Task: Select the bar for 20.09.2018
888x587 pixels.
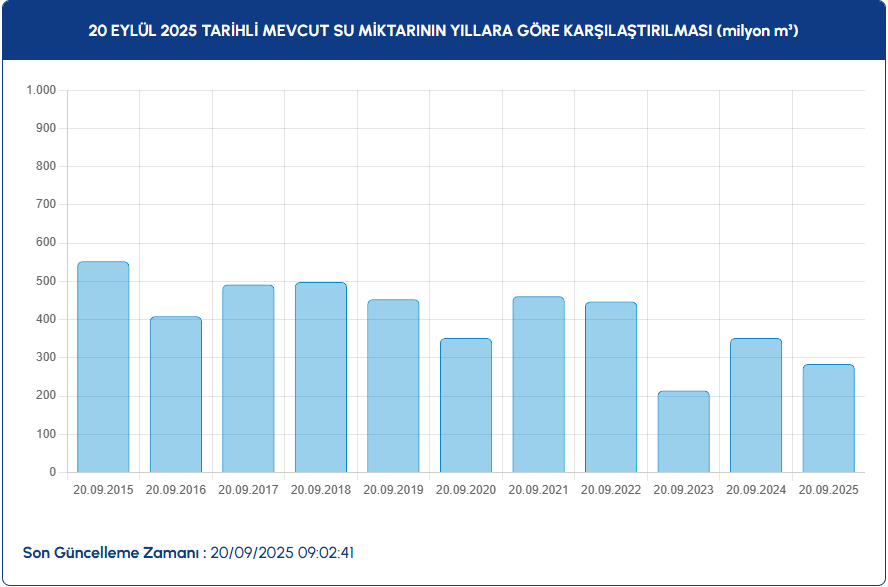Action: [321, 377]
